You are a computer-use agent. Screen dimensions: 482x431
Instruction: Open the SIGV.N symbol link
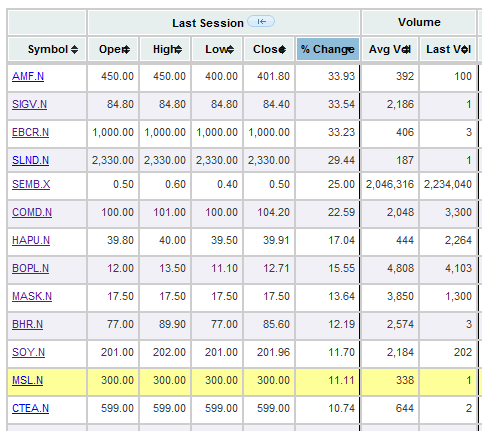tap(29, 104)
